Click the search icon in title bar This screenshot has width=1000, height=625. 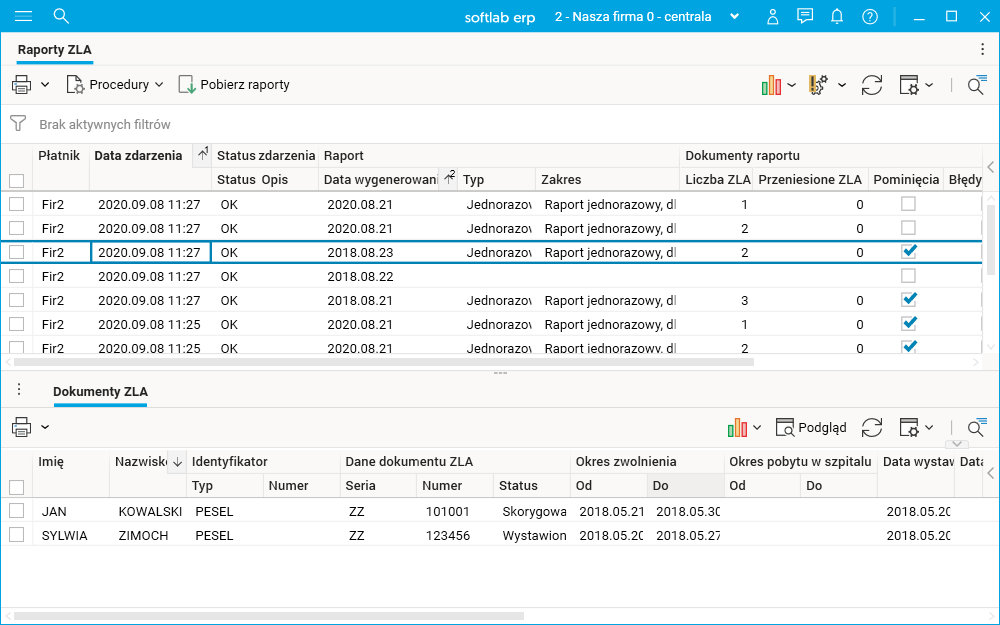click(x=61, y=16)
